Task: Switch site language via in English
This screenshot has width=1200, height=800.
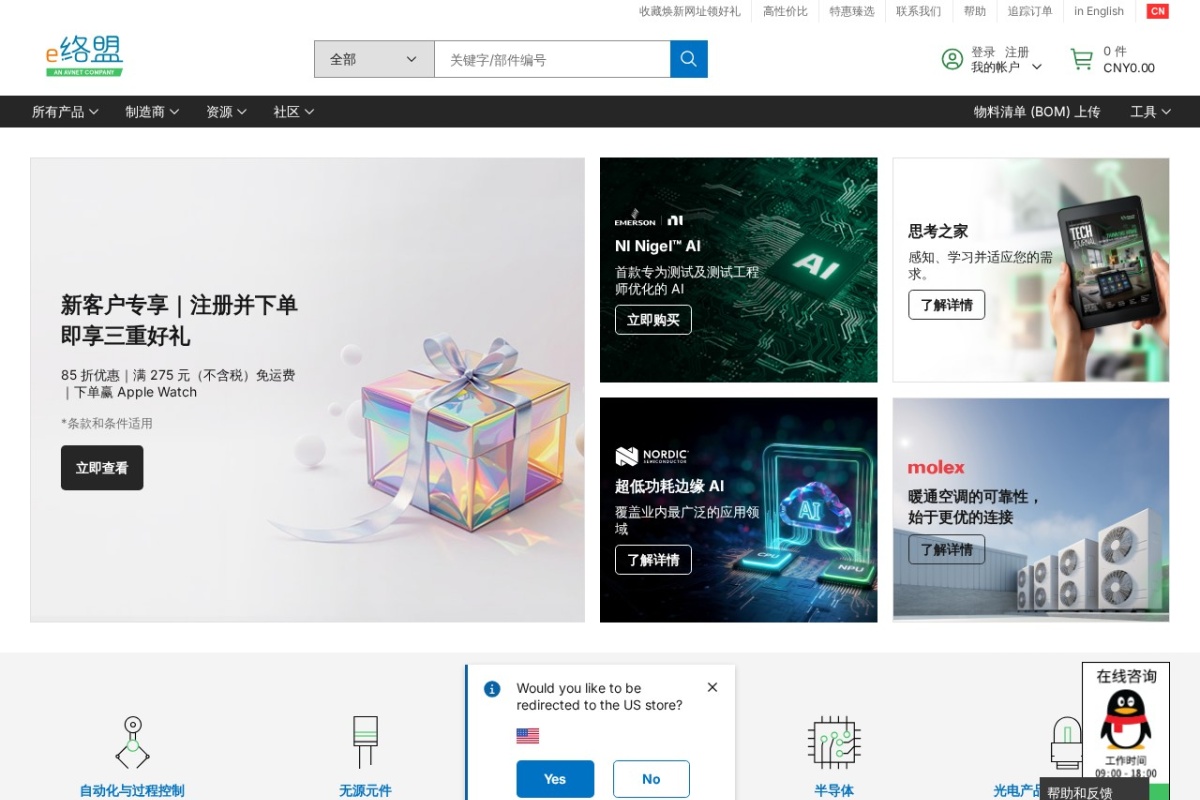Action: pos(1099,11)
